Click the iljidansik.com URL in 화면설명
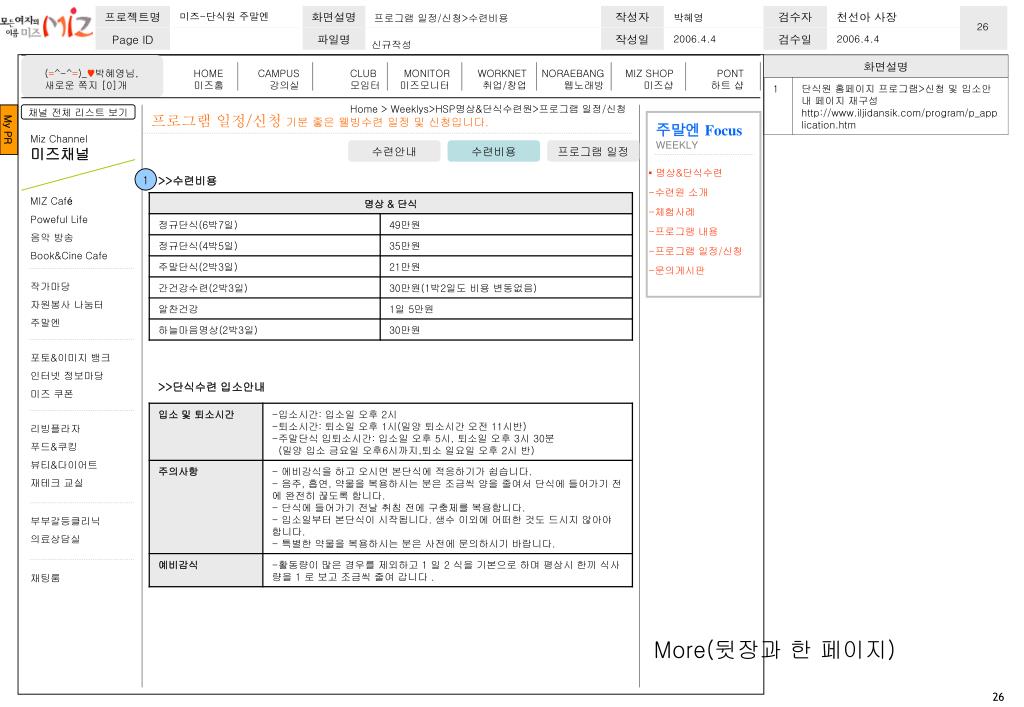Image resolution: width=1024 pixels, height=707 pixels. [x=899, y=119]
